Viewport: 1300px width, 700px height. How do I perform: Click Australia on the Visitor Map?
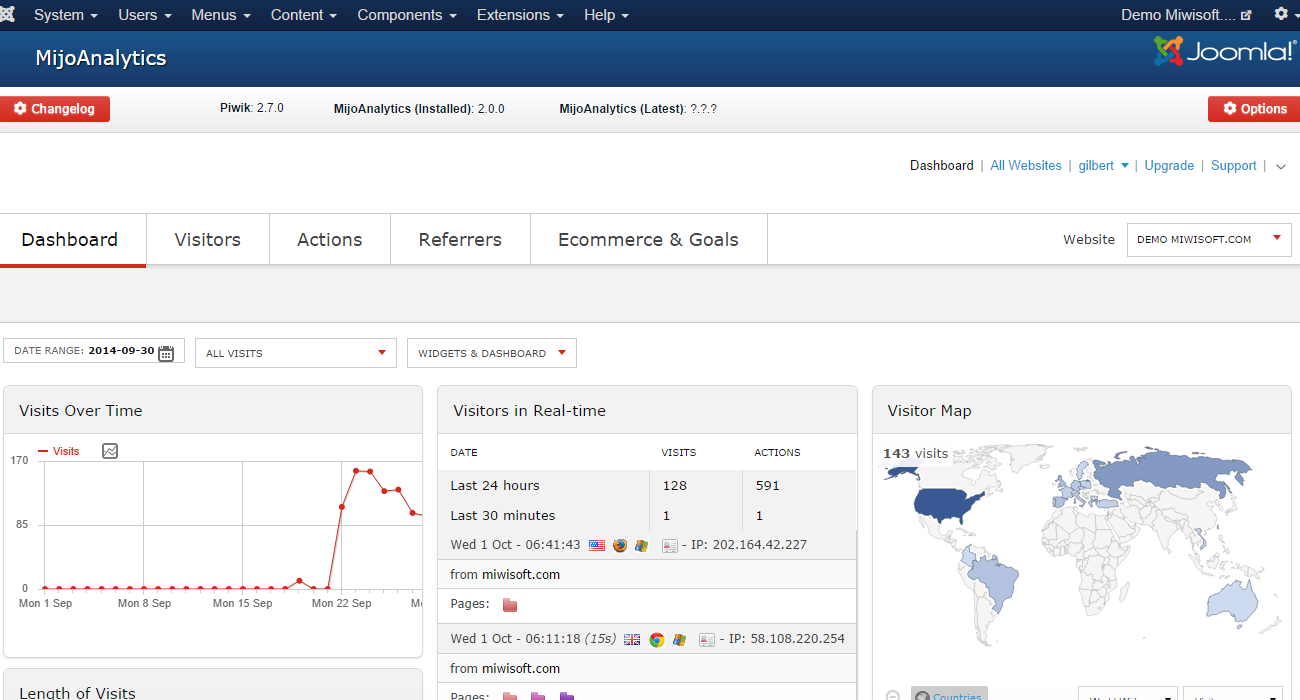tap(1231, 600)
